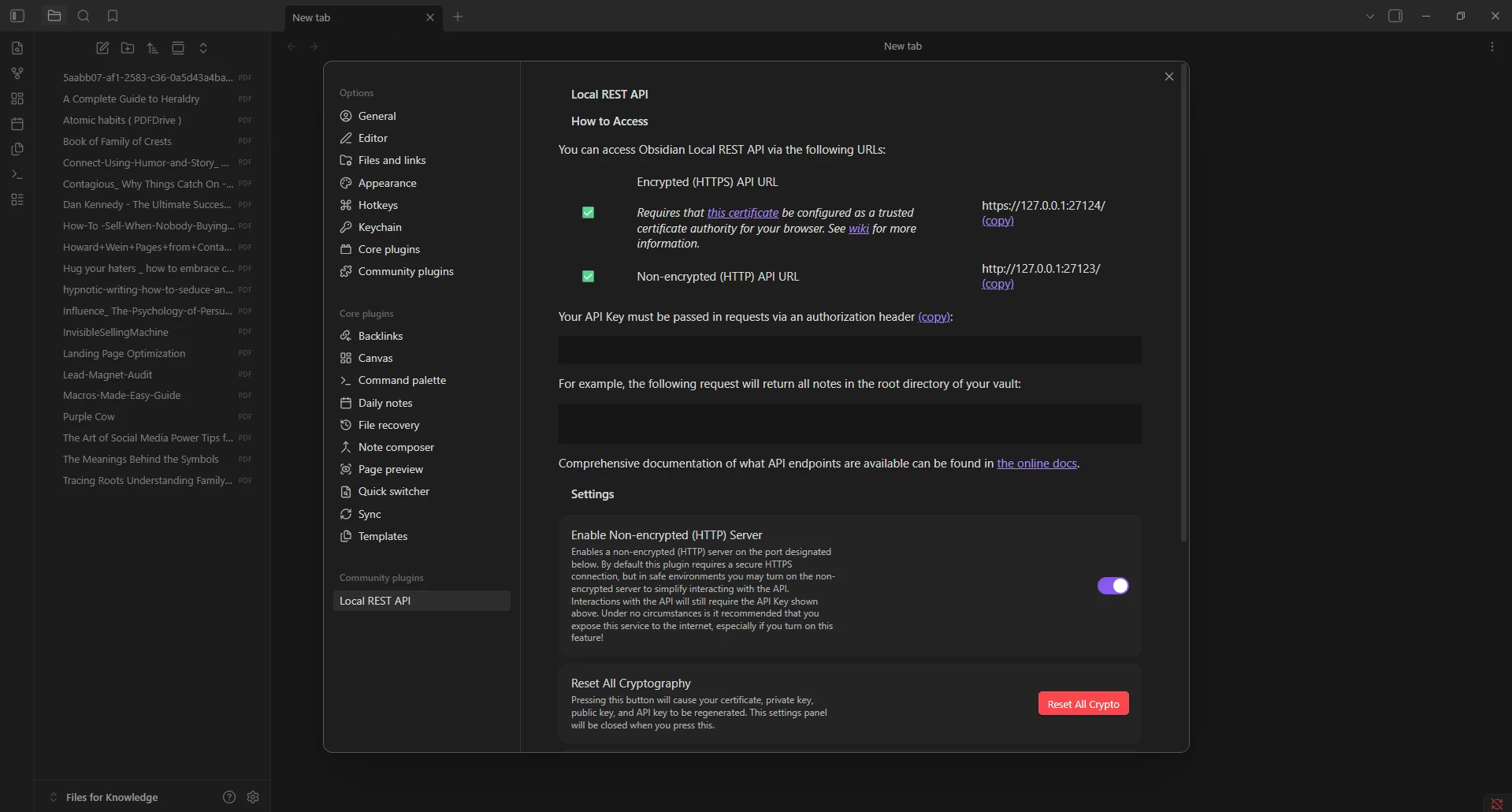Open the tab list dropdown chevron
The width and height of the screenshot is (1512, 812).
(1370, 16)
